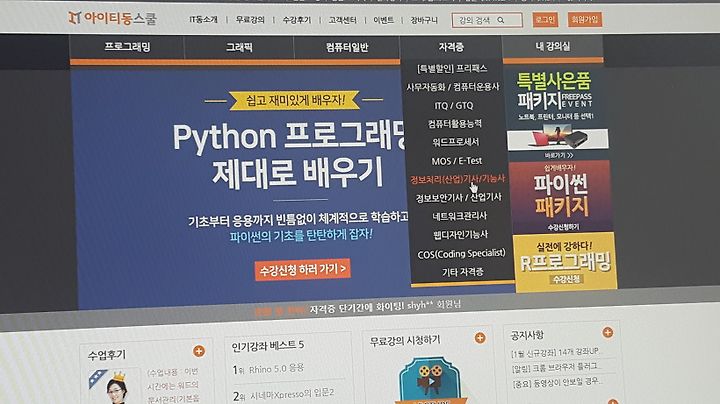Click the 회원가입 button
Viewport: 720px width, 404px height.
point(584,19)
